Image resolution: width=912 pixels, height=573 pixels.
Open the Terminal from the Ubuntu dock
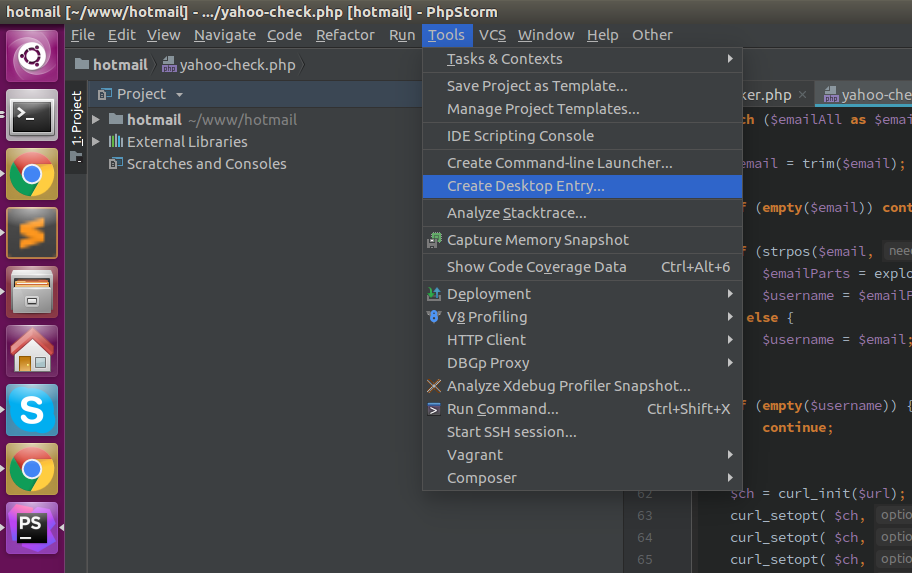click(x=32, y=115)
